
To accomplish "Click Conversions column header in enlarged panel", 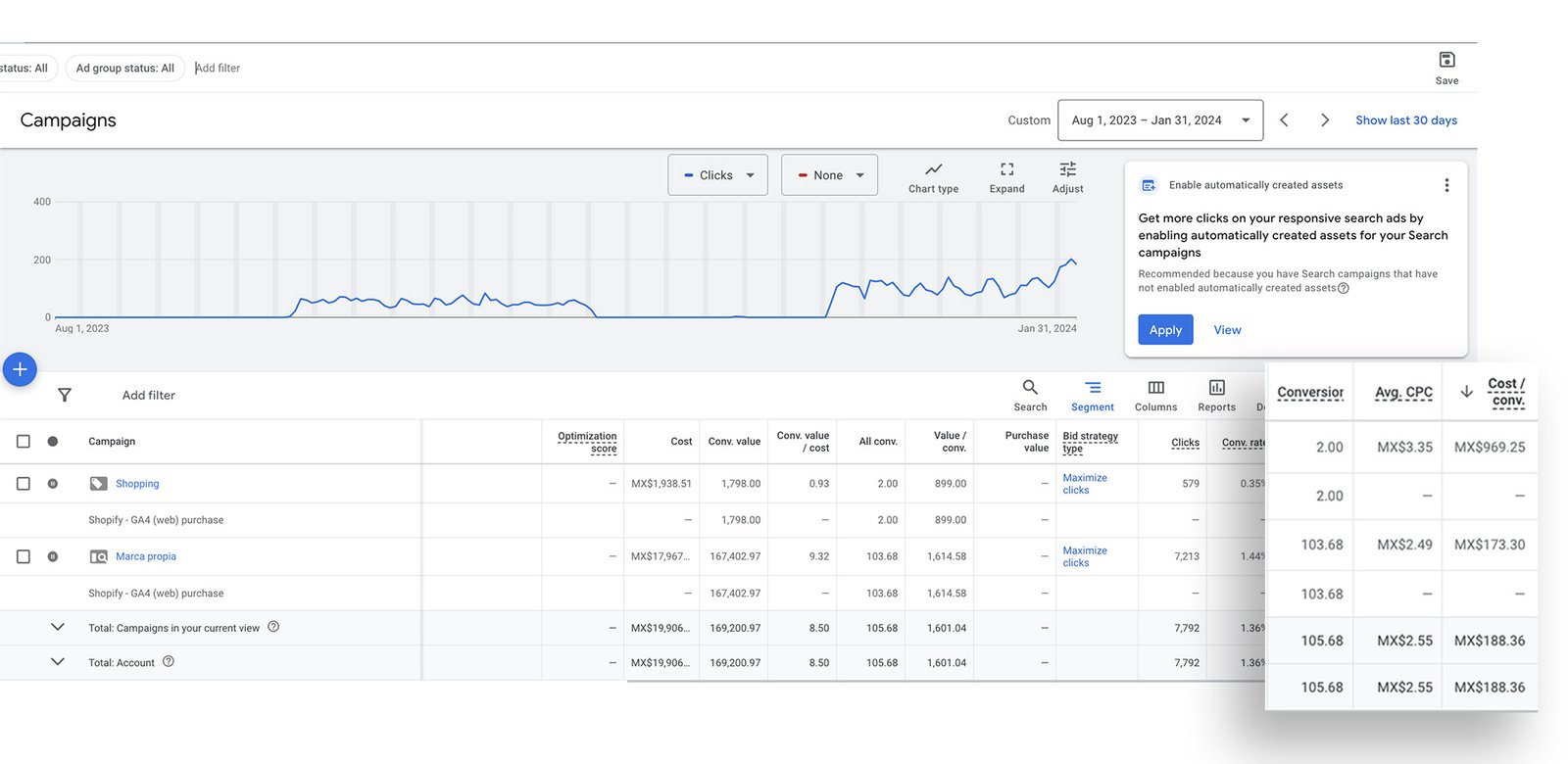I will point(1310,392).
